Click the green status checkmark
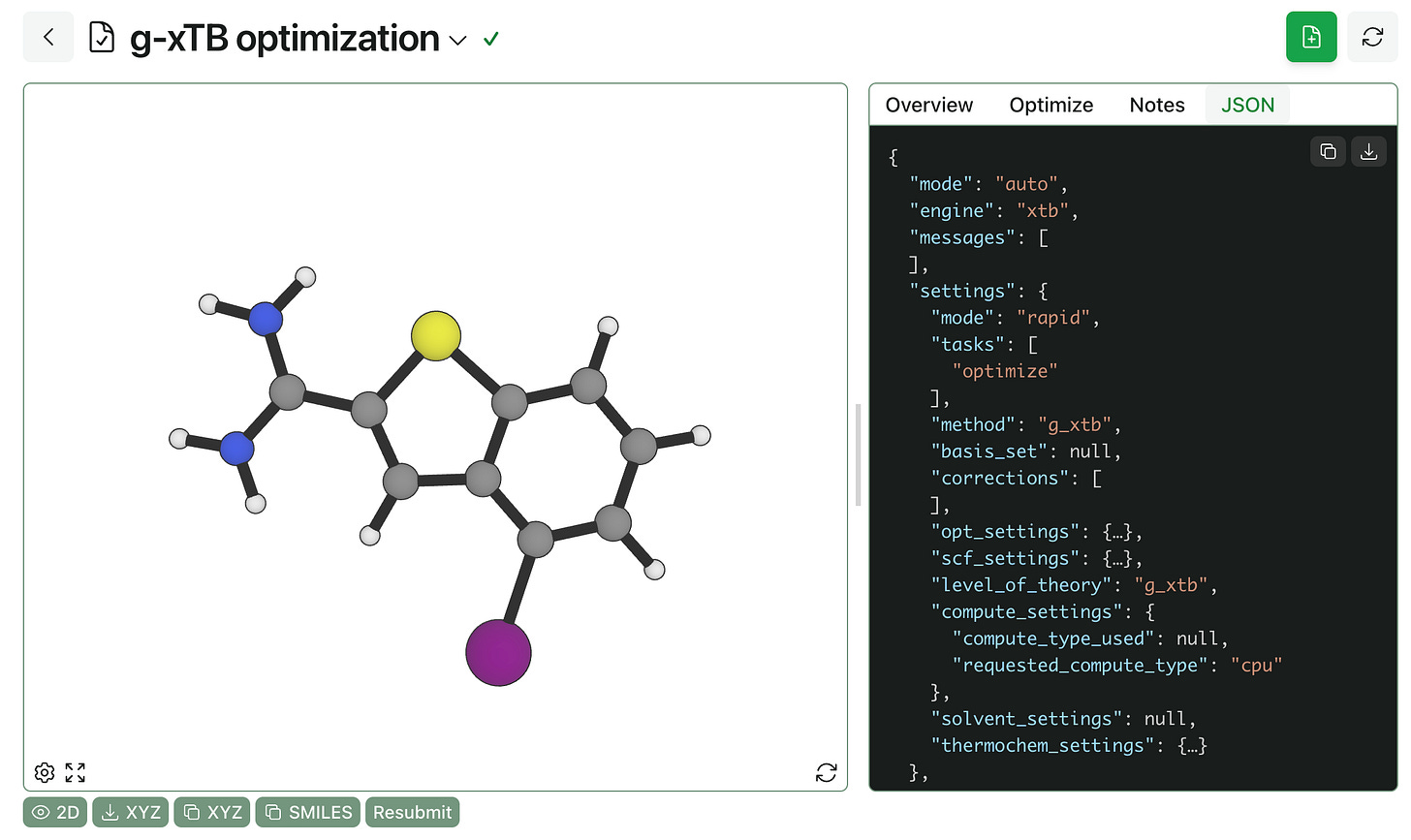 [x=491, y=39]
